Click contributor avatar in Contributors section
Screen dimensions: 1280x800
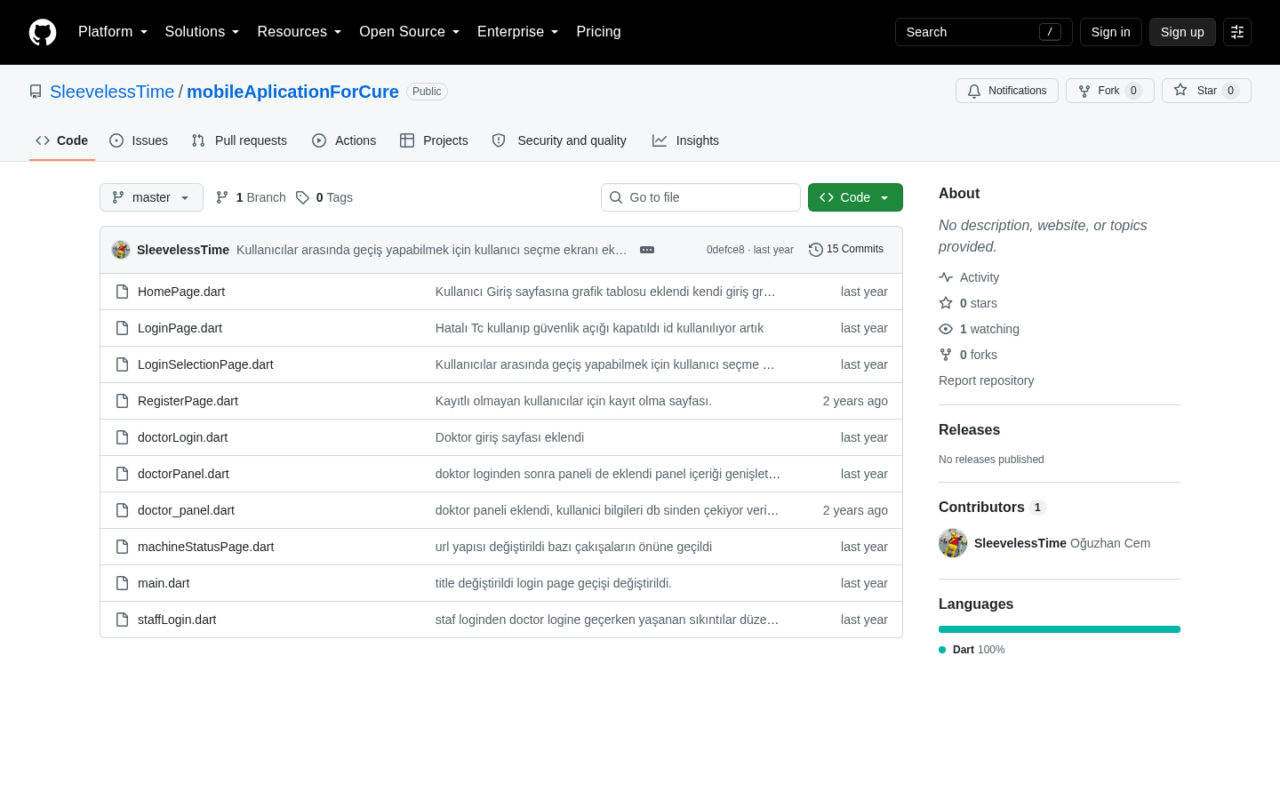953,543
